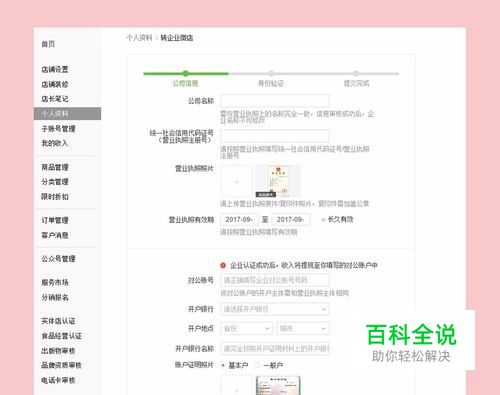Open 服务市场 in the sidebar
The height and width of the screenshot is (395, 500).
pyautogui.click(x=55, y=282)
